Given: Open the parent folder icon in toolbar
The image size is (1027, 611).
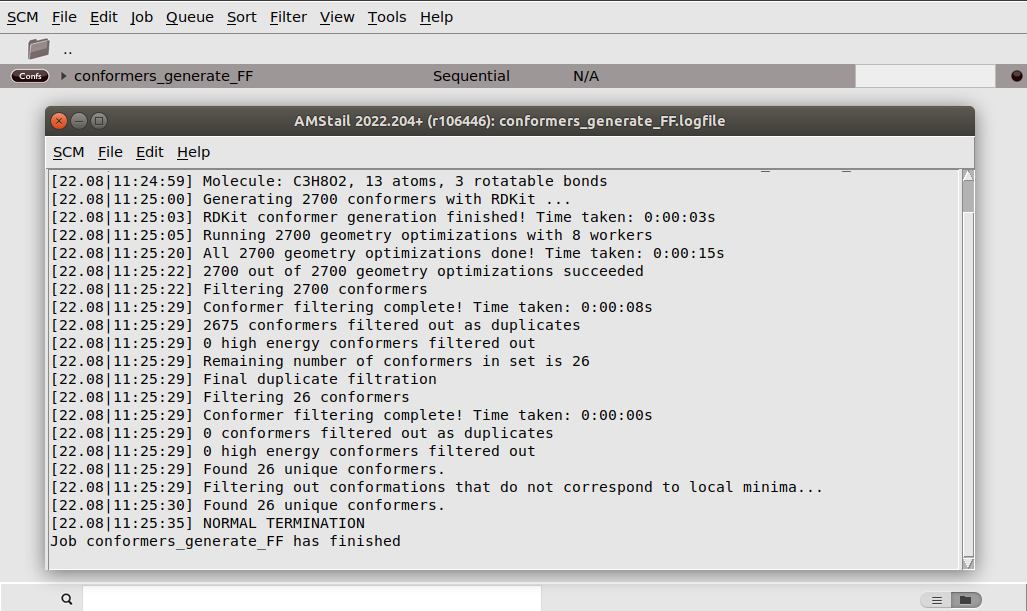Looking at the screenshot, I should tap(37, 46).
